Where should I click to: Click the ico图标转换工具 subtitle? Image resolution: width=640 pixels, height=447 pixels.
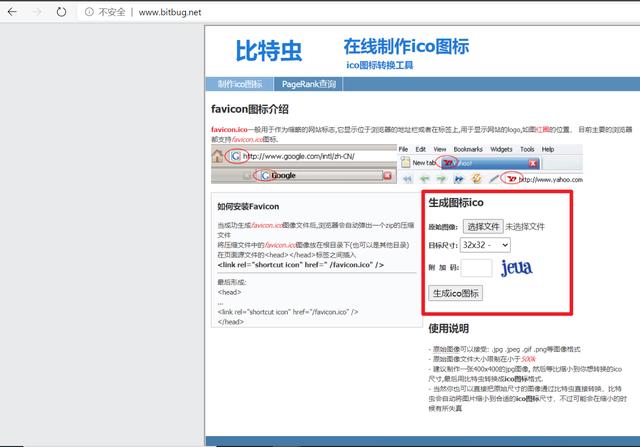coord(380,65)
